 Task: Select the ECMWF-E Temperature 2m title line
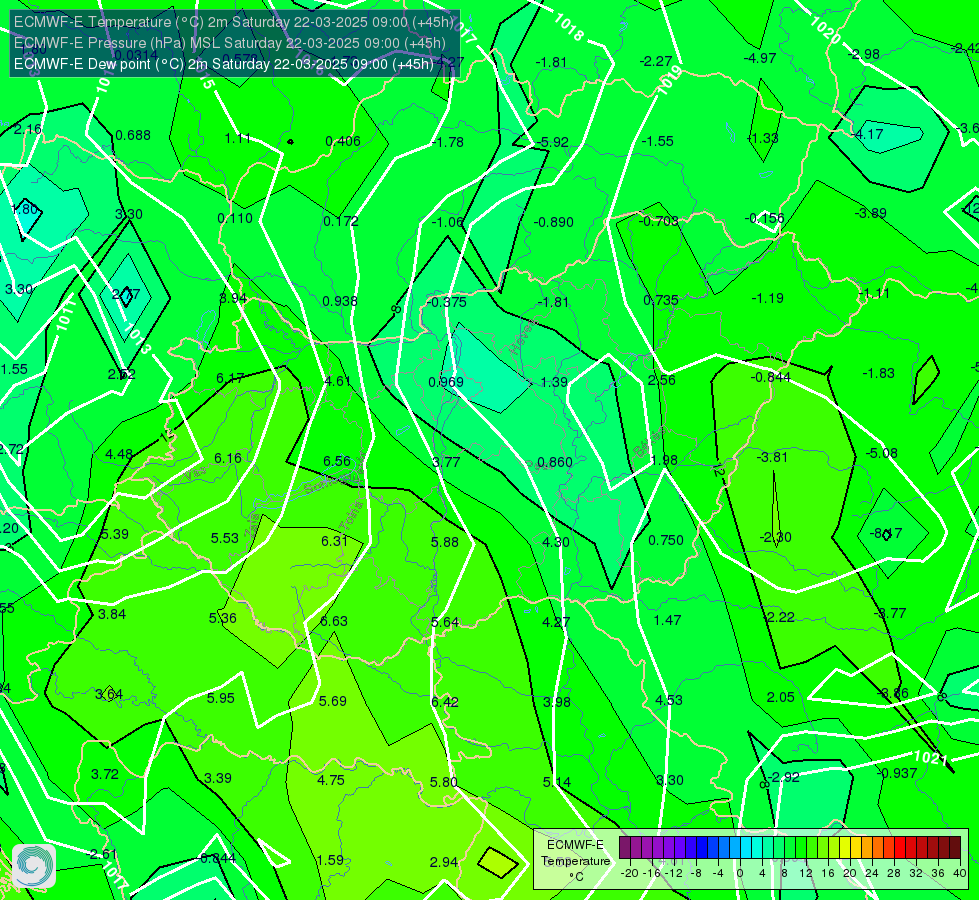234,22
